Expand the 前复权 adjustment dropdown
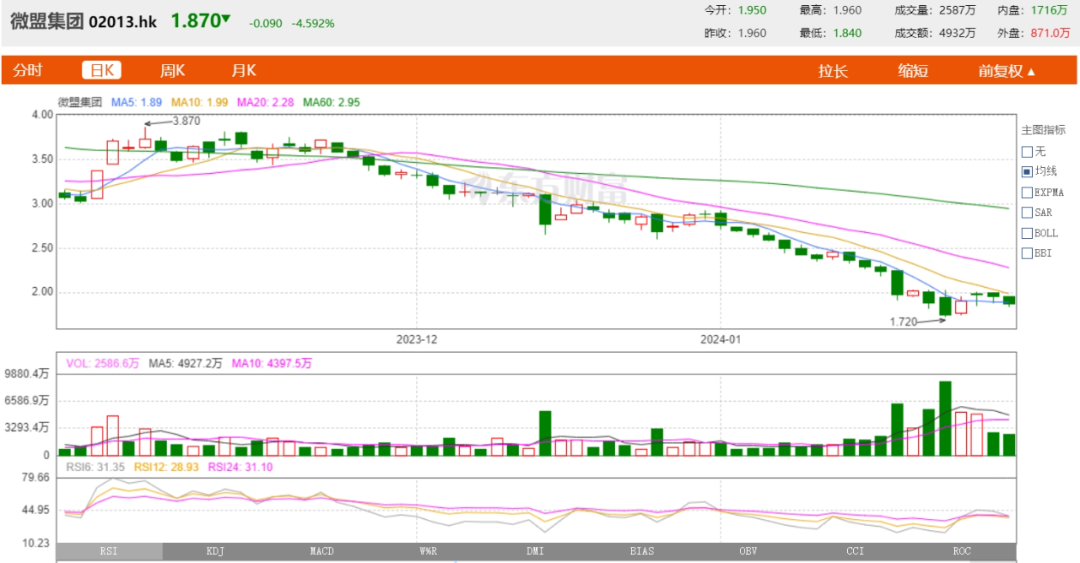 tap(1006, 70)
